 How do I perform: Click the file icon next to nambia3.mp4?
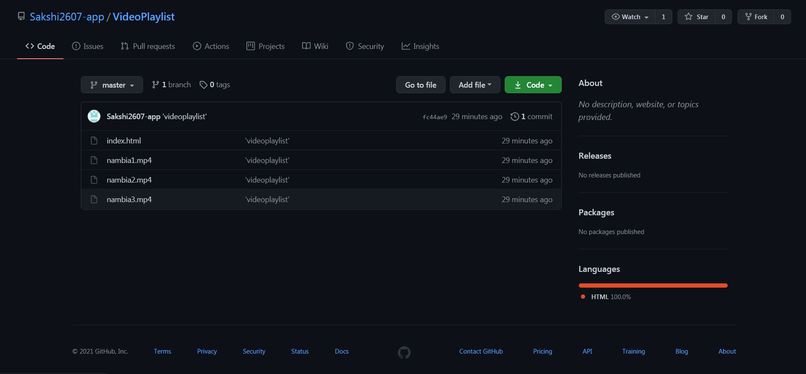94,199
